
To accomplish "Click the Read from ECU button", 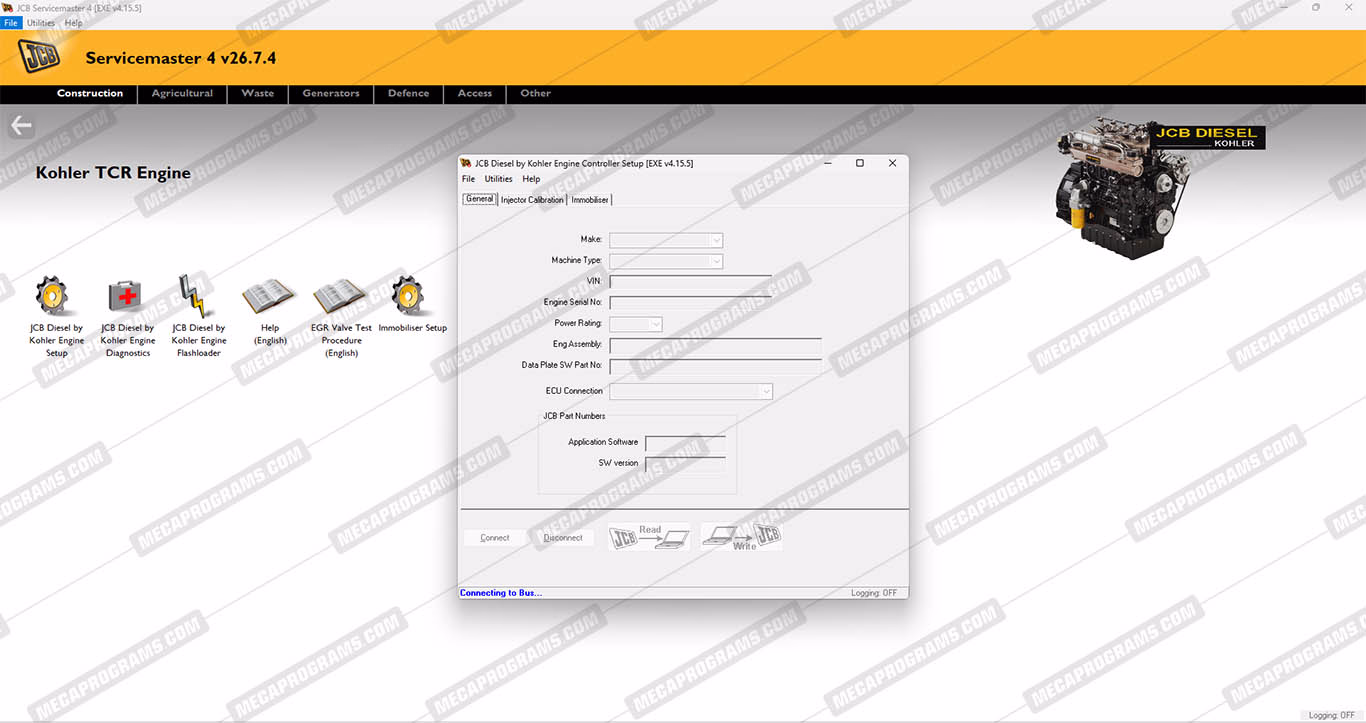I will point(649,537).
